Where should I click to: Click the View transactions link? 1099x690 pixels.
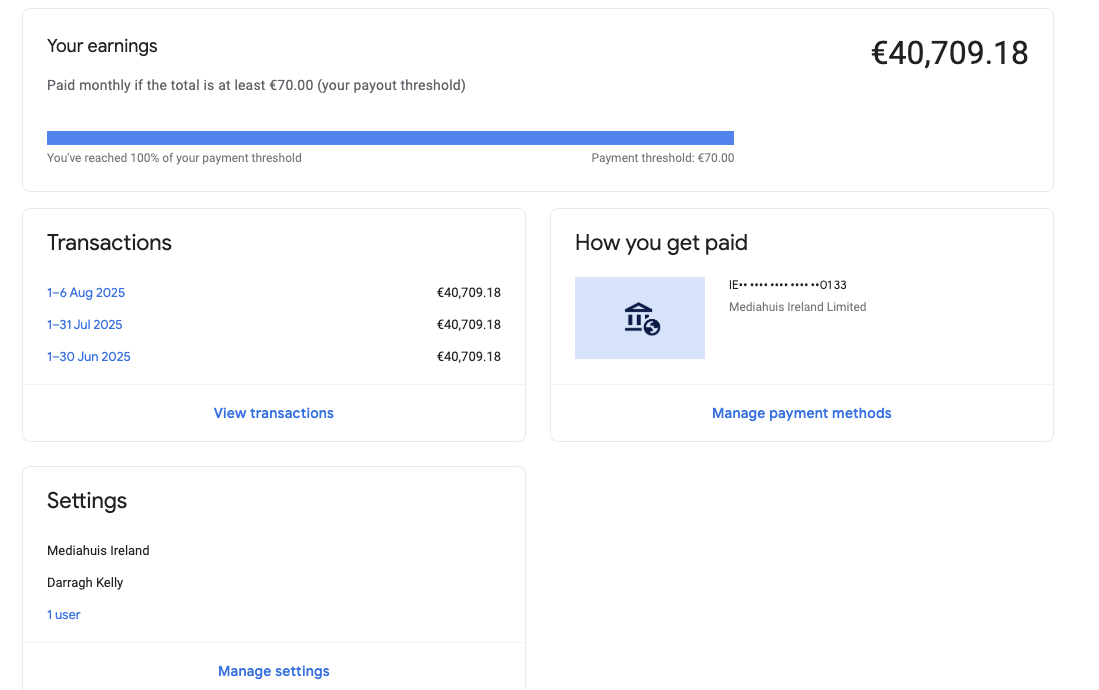click(273, 413)
